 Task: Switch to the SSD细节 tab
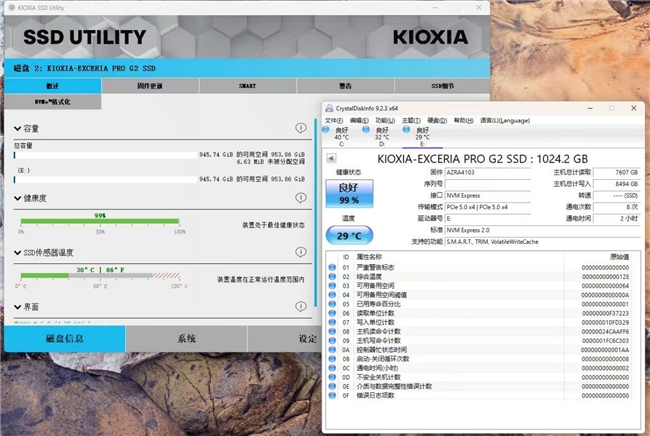point(442,86)
